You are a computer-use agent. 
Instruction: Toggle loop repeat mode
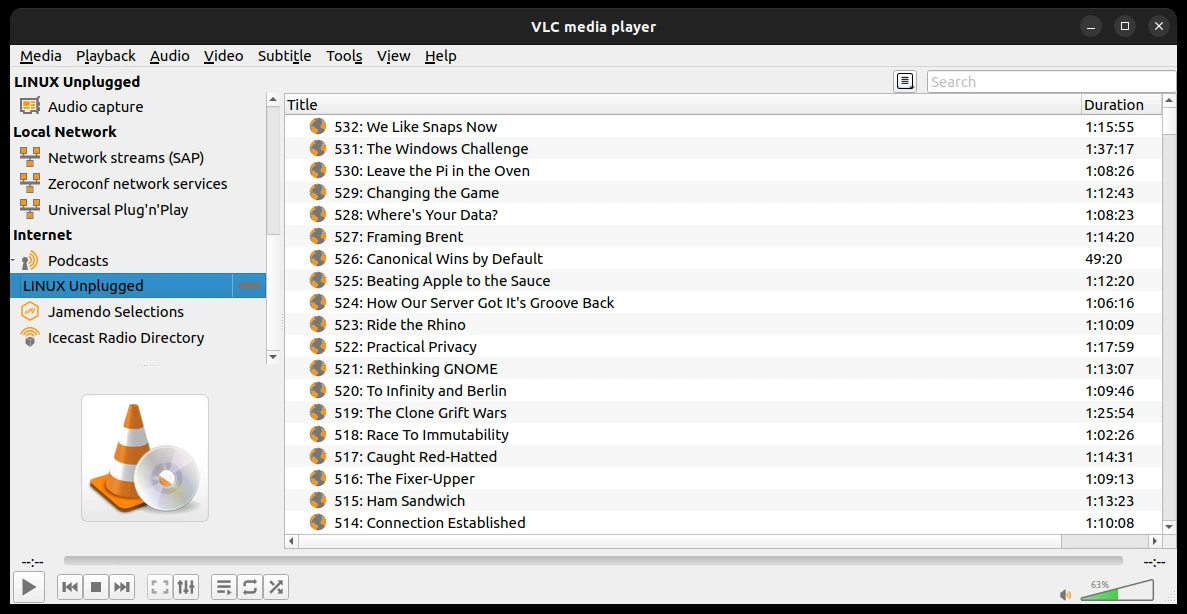(250, 587)
